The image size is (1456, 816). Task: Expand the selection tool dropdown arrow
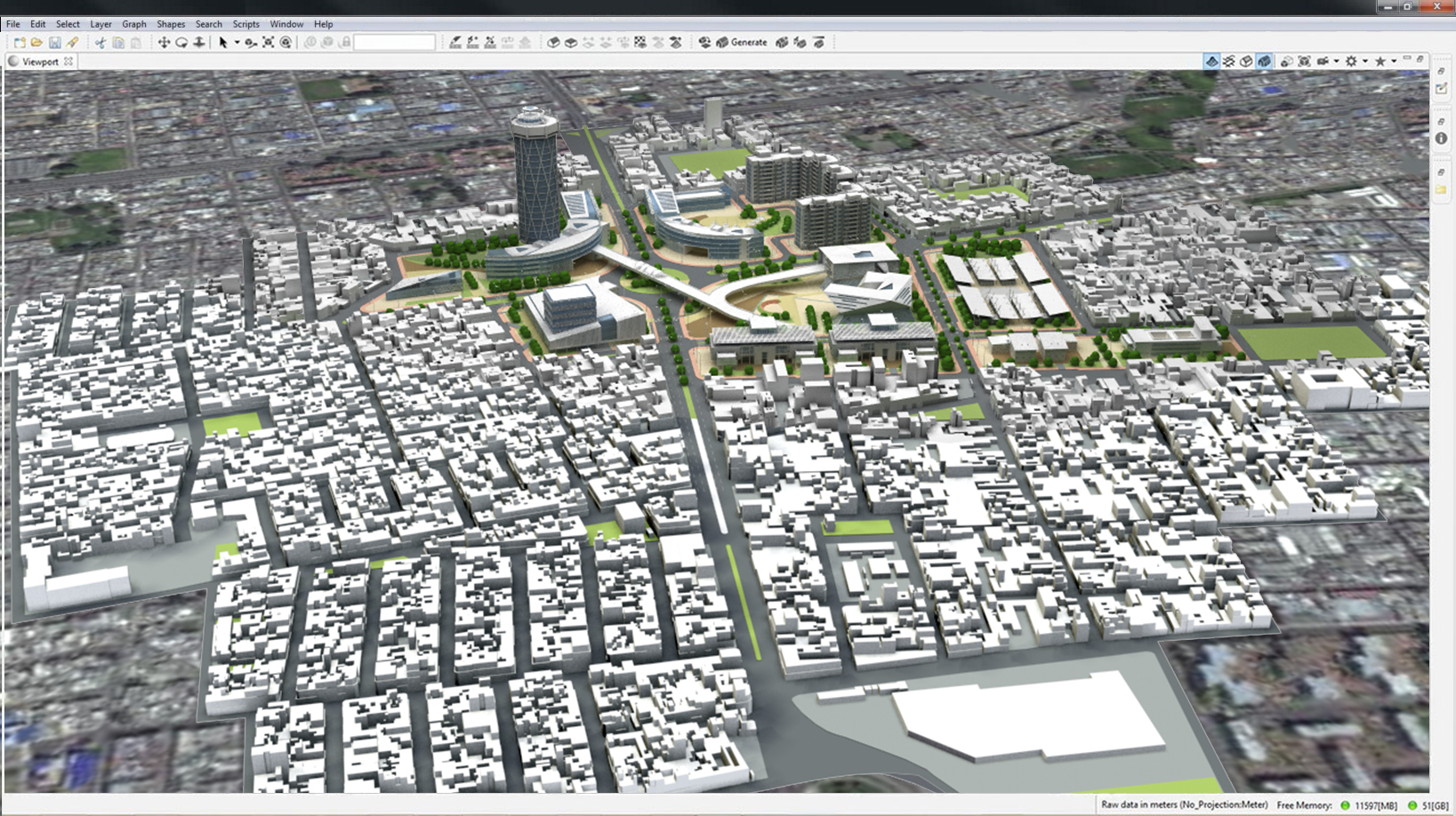click(x=237, y=43)
